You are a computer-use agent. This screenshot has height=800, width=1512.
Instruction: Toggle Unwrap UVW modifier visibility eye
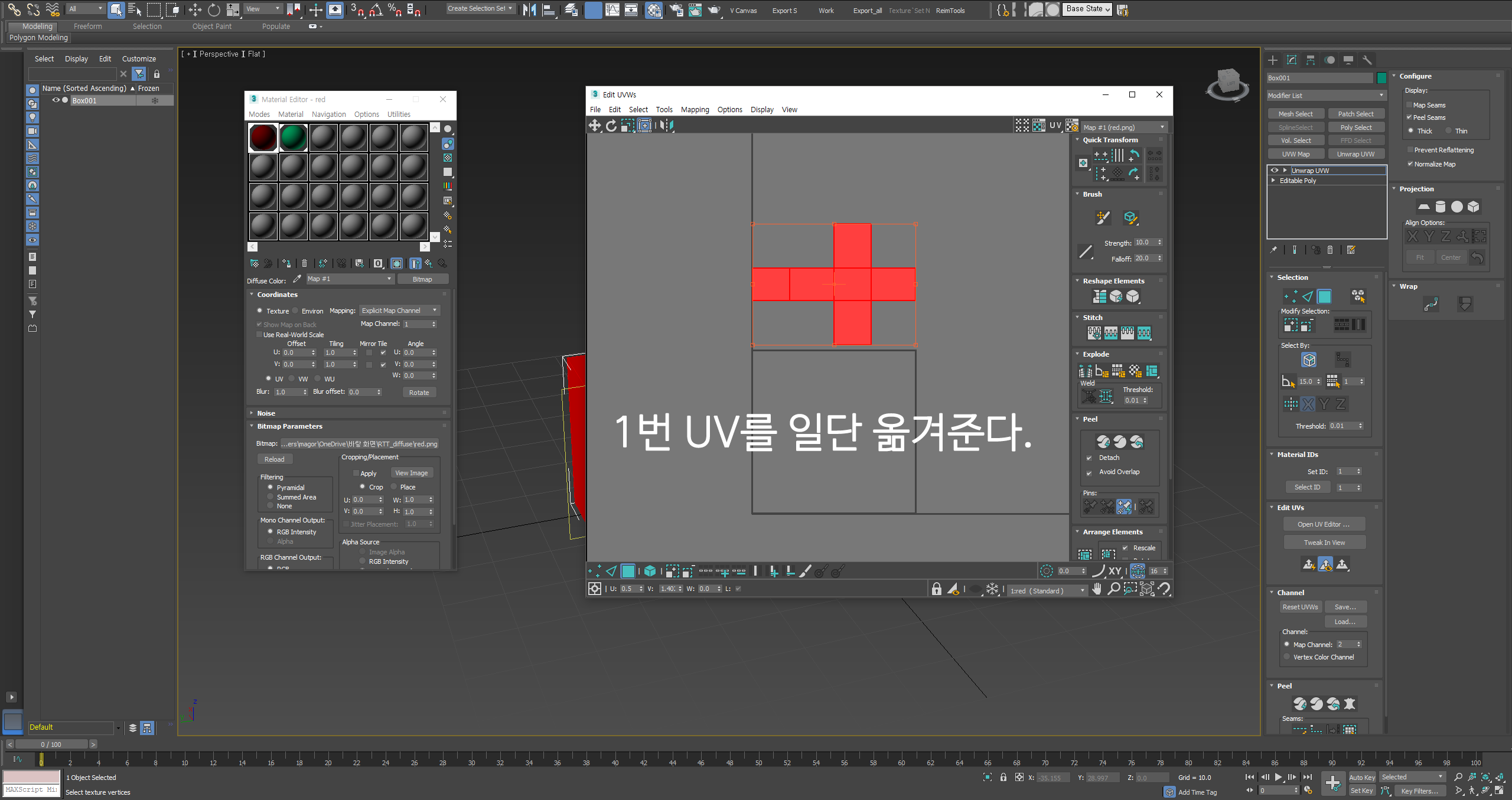tap(1275, 171)
